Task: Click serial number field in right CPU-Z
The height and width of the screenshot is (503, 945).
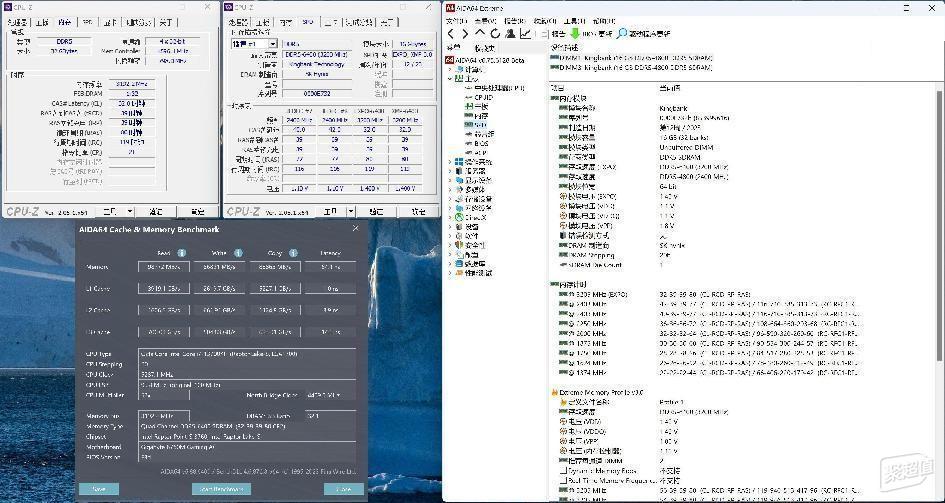Action: coord(317,94)
